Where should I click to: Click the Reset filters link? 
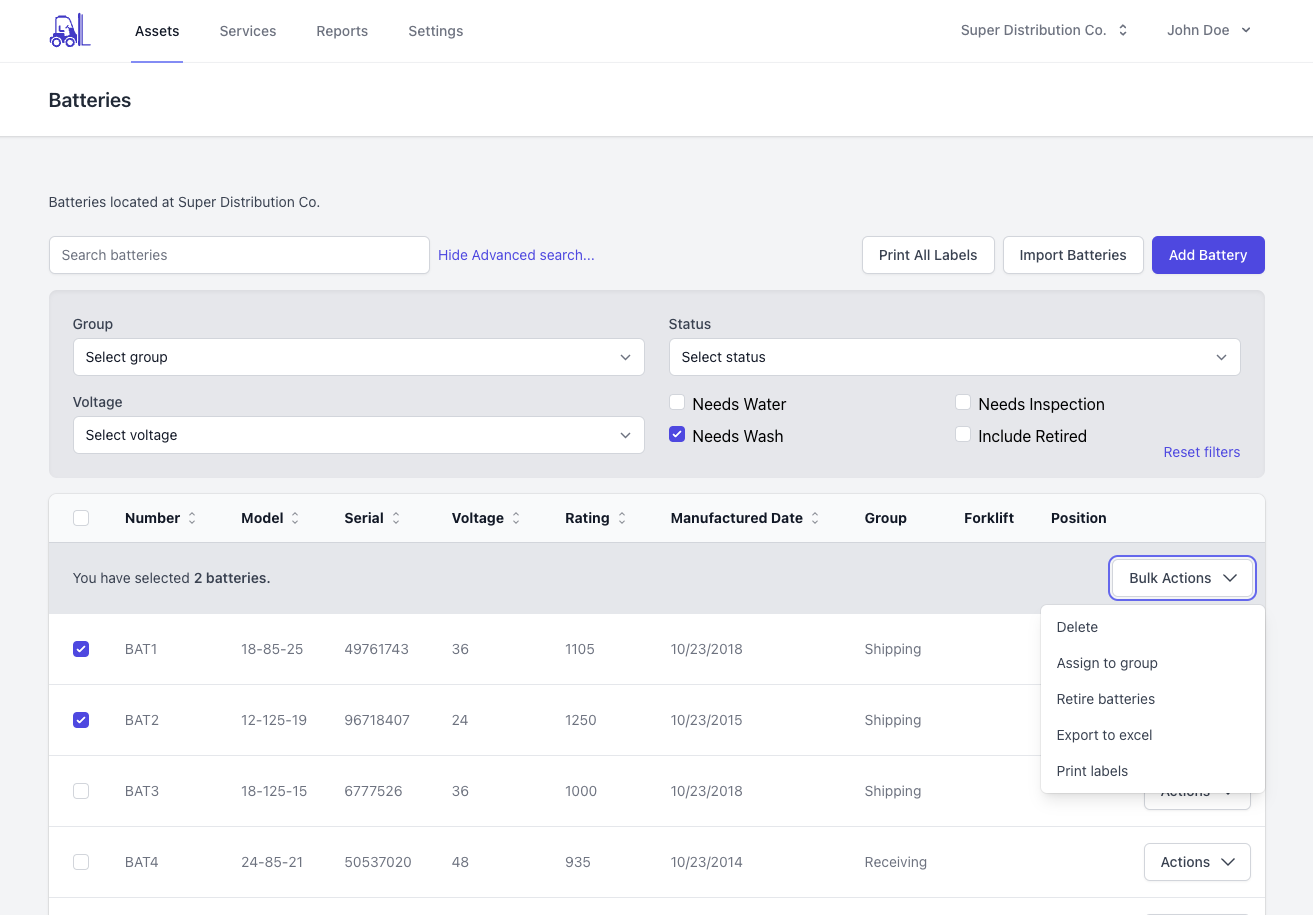(1202, 452)
